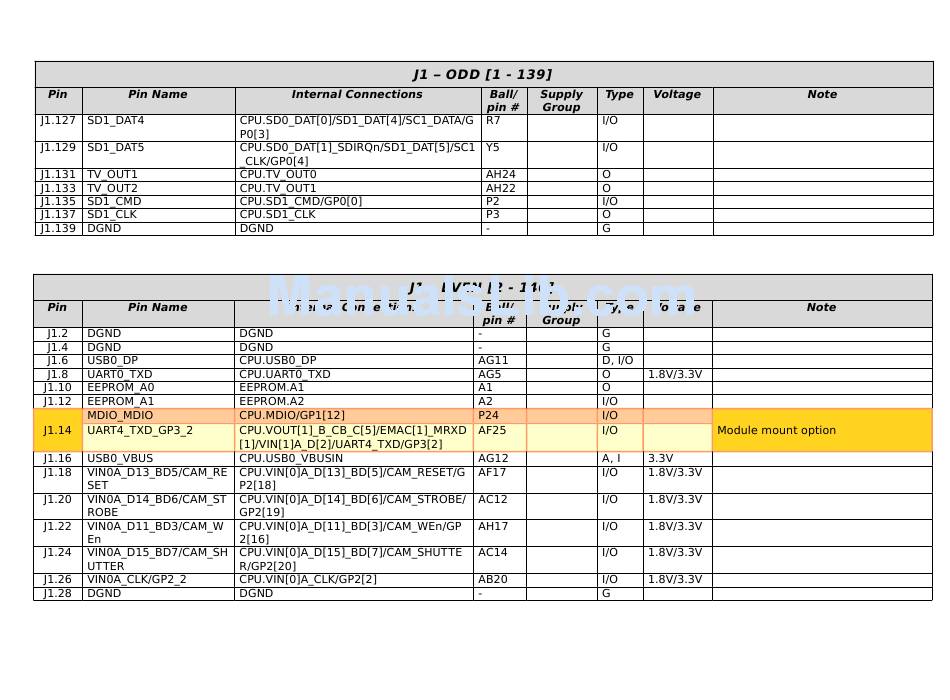The height and width of the screenshot is (700, 950).
Task: Click pin cell "J1.4"
Action: 58,347
